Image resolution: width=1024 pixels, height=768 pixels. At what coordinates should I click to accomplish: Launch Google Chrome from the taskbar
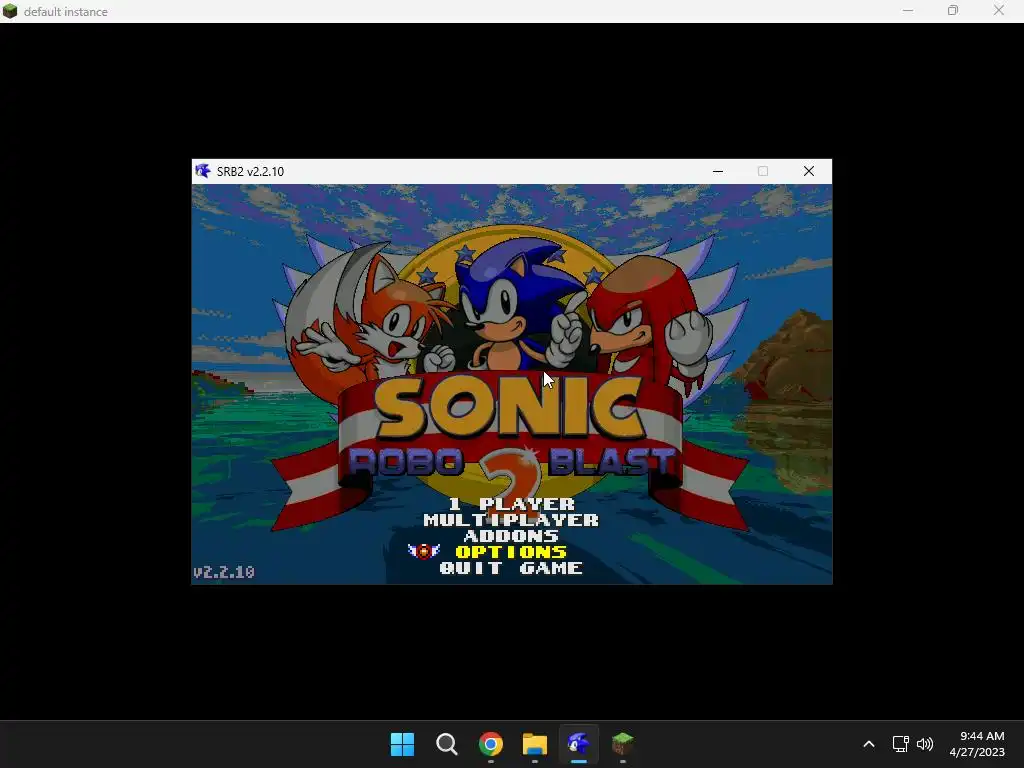(x=490, y=744)
